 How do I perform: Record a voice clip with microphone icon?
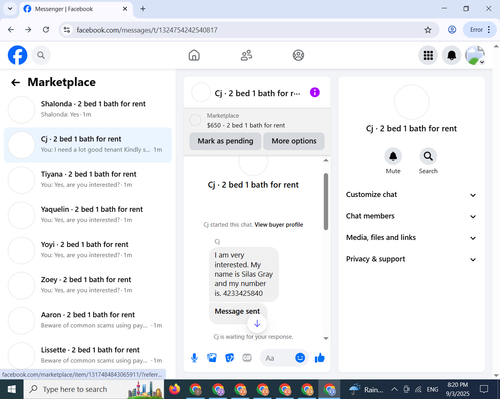tap(194, 358)
